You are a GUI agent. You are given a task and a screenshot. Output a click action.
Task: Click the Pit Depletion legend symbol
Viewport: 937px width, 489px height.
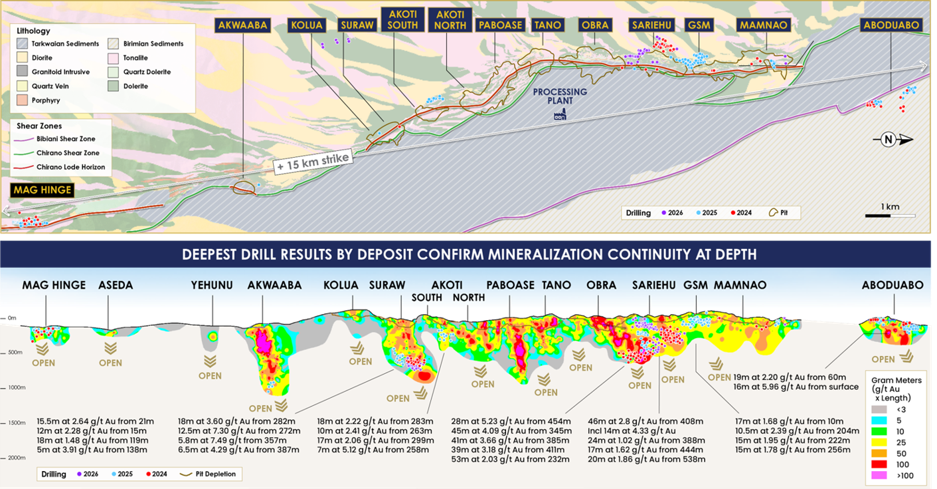tap(186, 474)
